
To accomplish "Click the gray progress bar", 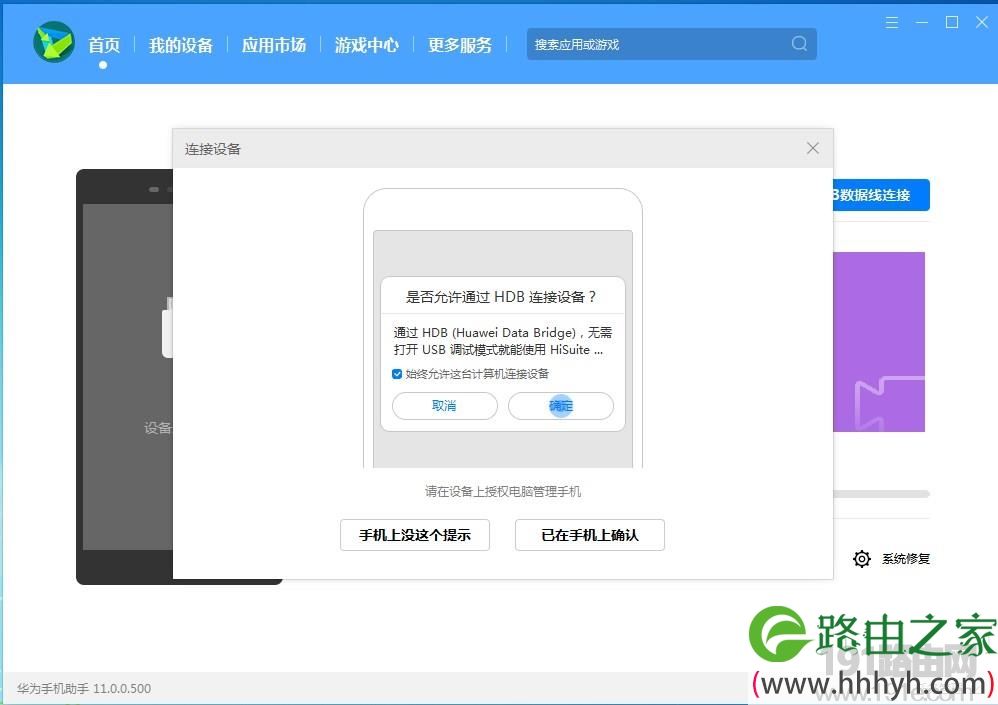I will [x=881, y=494].
